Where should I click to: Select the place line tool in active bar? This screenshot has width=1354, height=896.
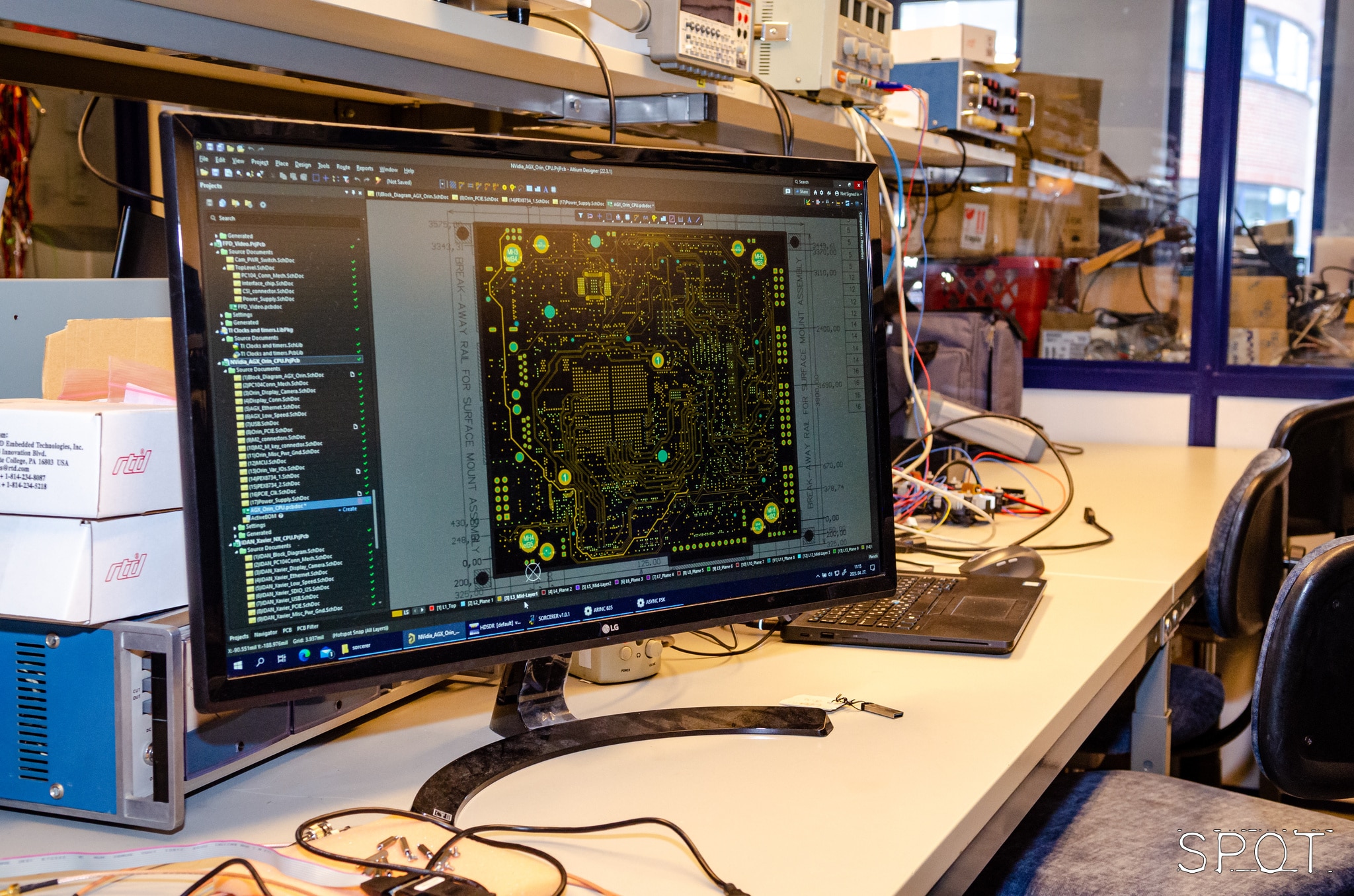click(698, 219)
